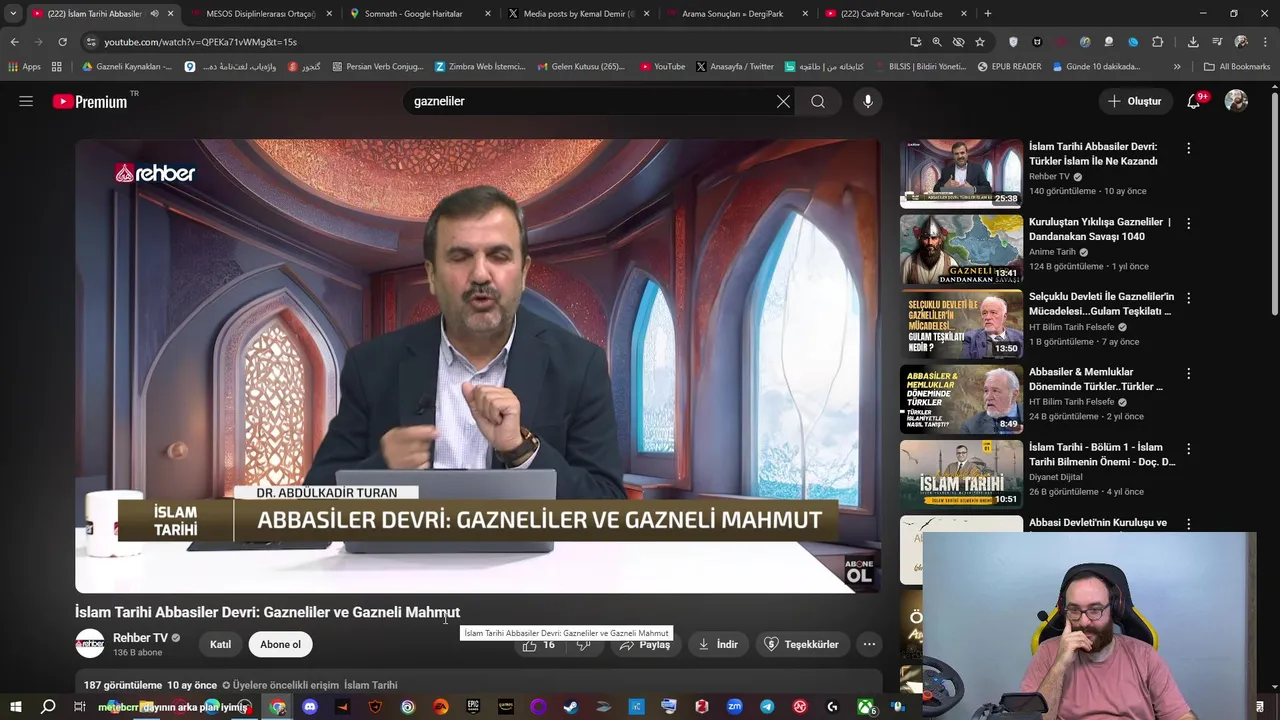
Task: Open All Bookmarks folder
Action: pos(1237,67)
